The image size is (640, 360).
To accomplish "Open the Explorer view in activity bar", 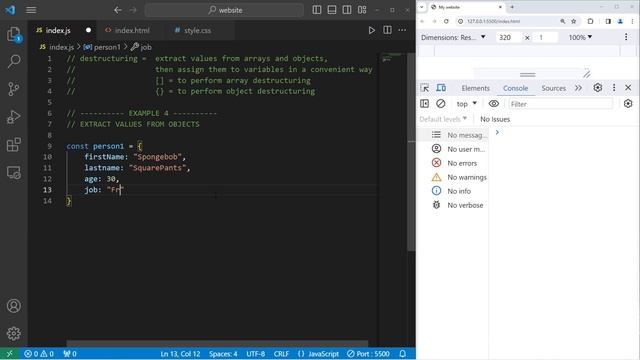I will 13,34.
